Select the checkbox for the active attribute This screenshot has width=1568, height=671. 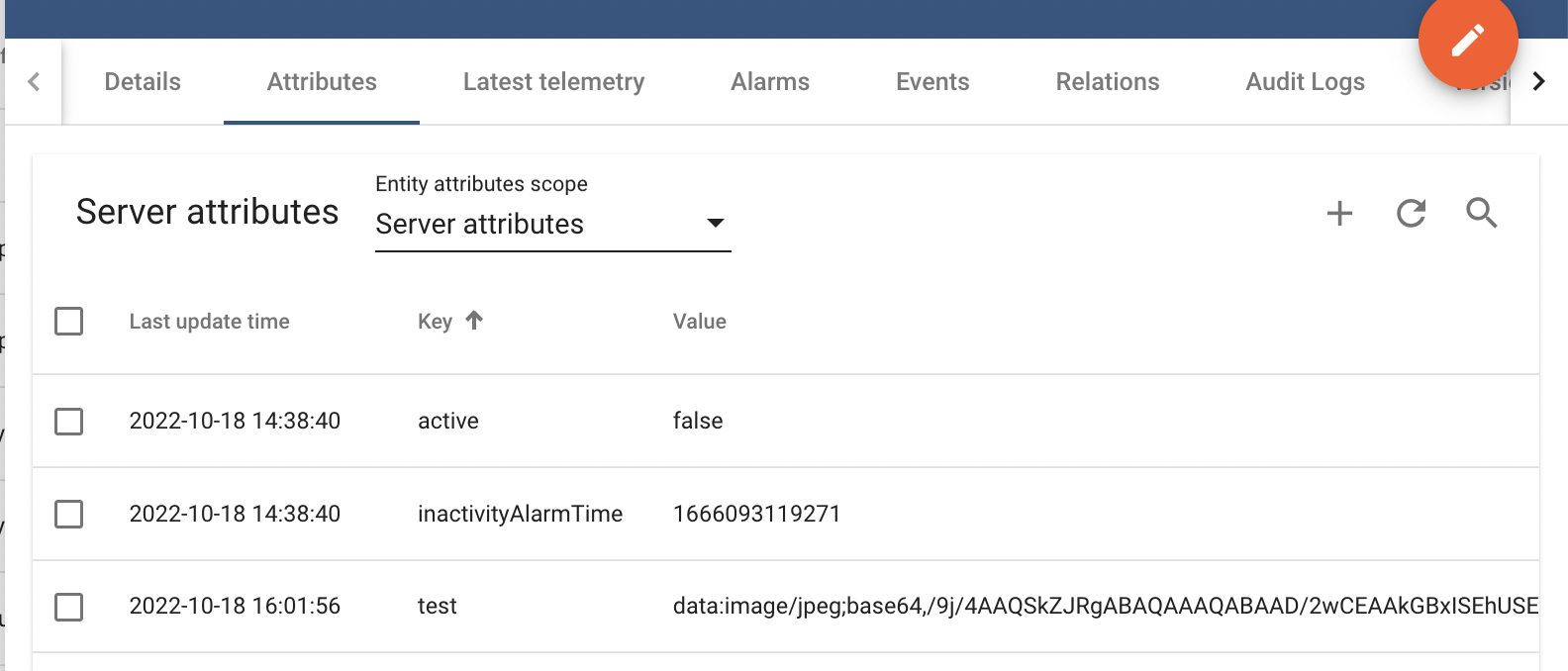(x=68, y=421)
